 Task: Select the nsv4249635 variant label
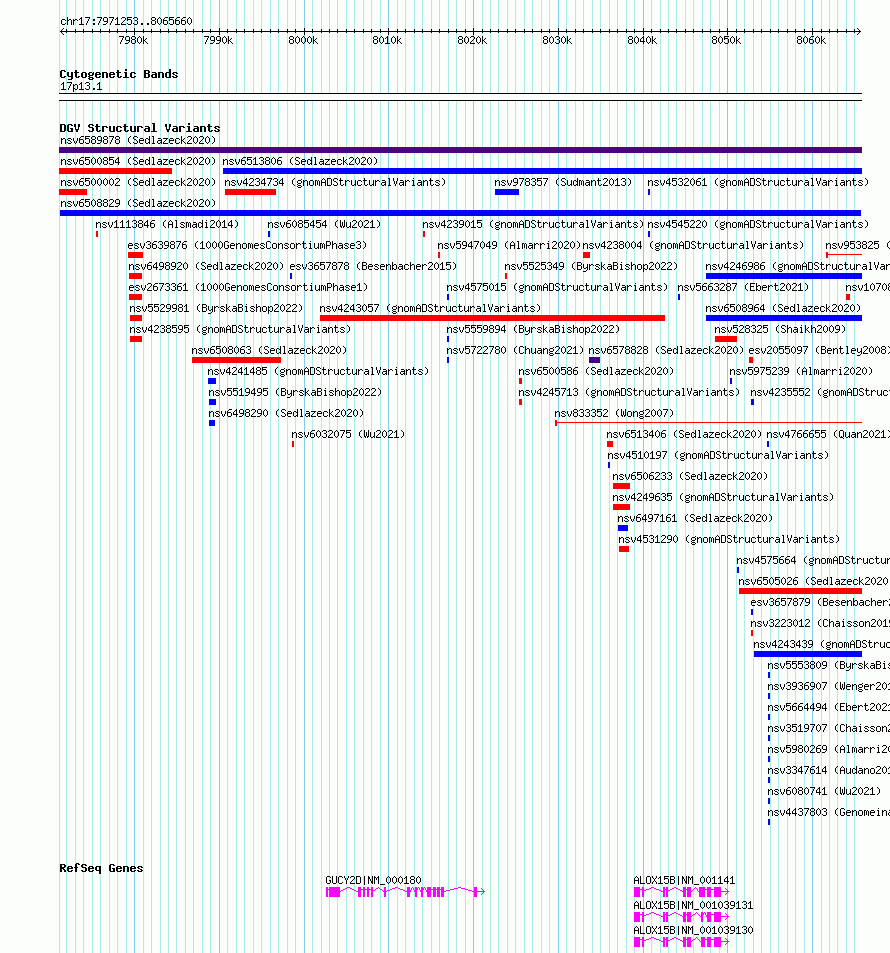coord(723,497)
